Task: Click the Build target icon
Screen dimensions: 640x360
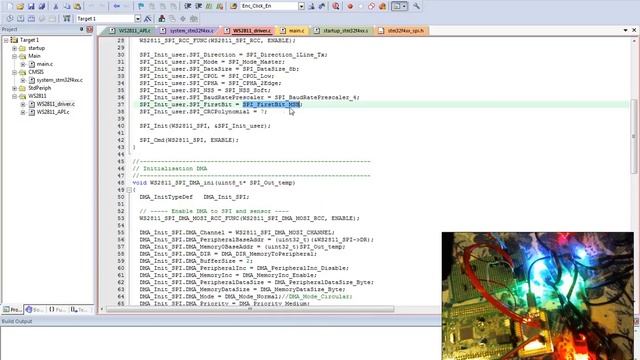Action: click(20, 19)
